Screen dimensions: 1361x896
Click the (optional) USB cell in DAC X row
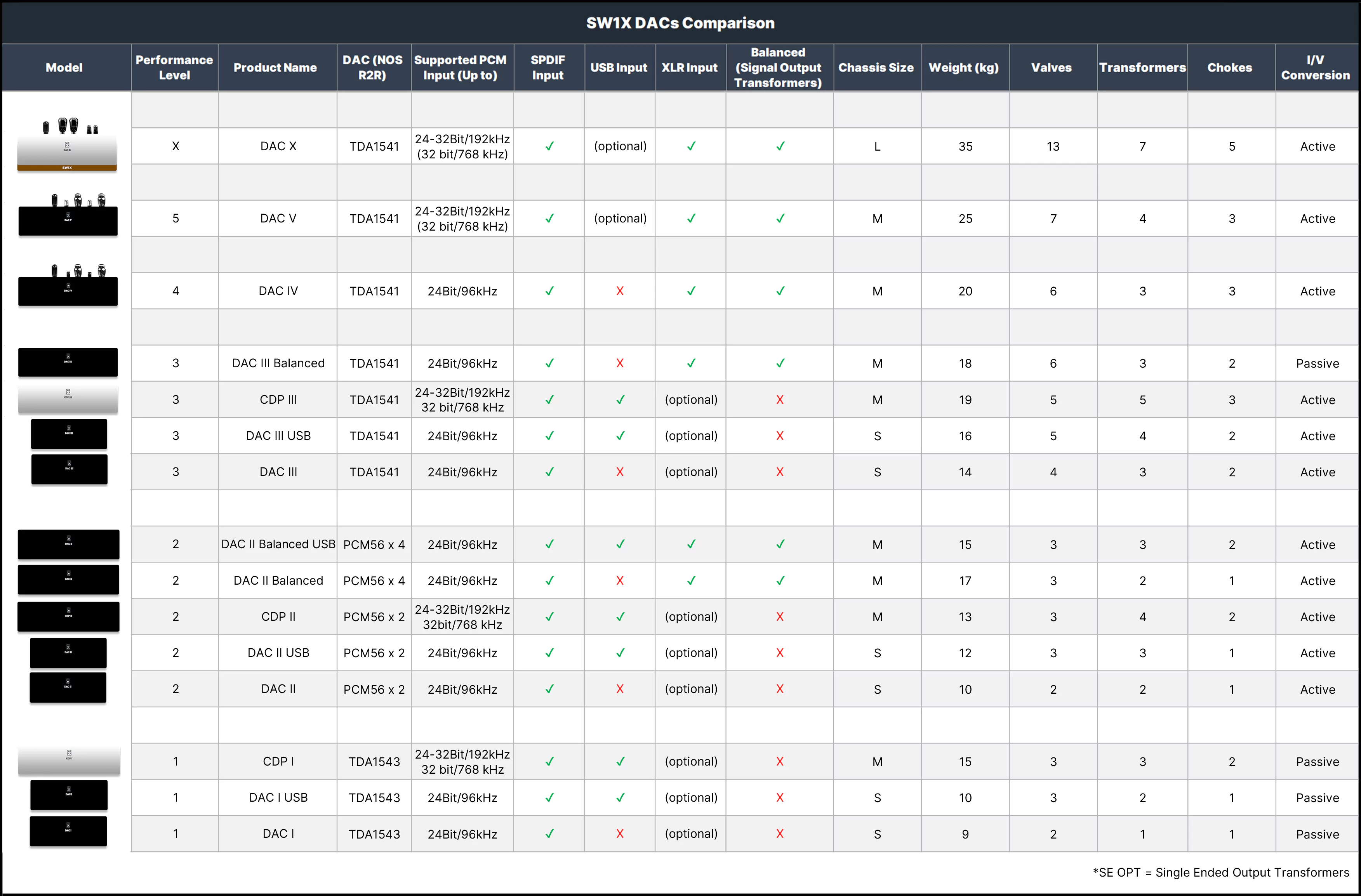click(621, 146)
